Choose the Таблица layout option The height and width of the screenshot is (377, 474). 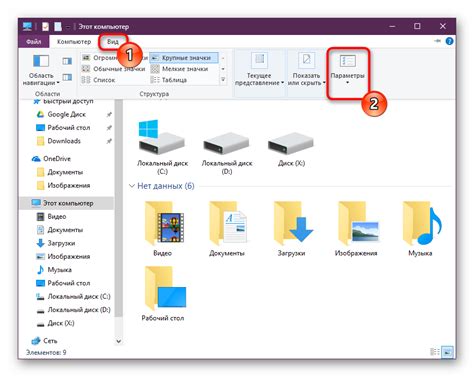169,80
